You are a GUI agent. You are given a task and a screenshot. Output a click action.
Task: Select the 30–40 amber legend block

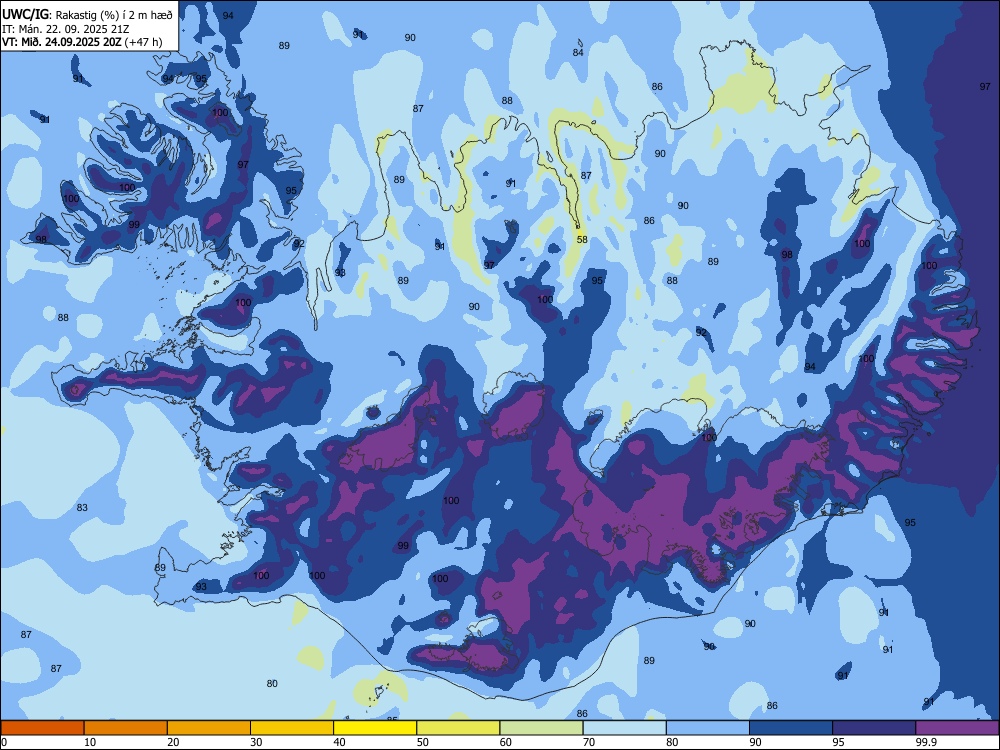[x=292, y=728]
